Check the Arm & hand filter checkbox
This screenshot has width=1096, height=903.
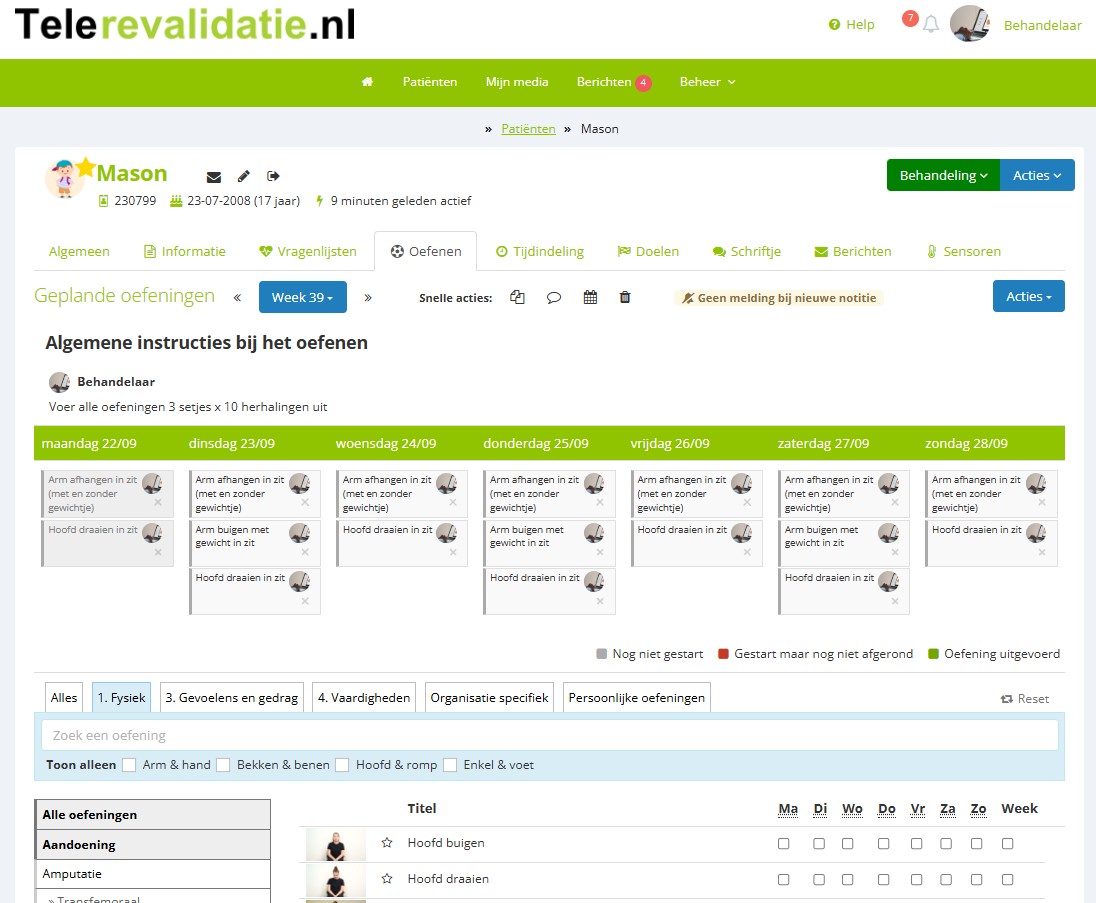(x=129, y=765)
